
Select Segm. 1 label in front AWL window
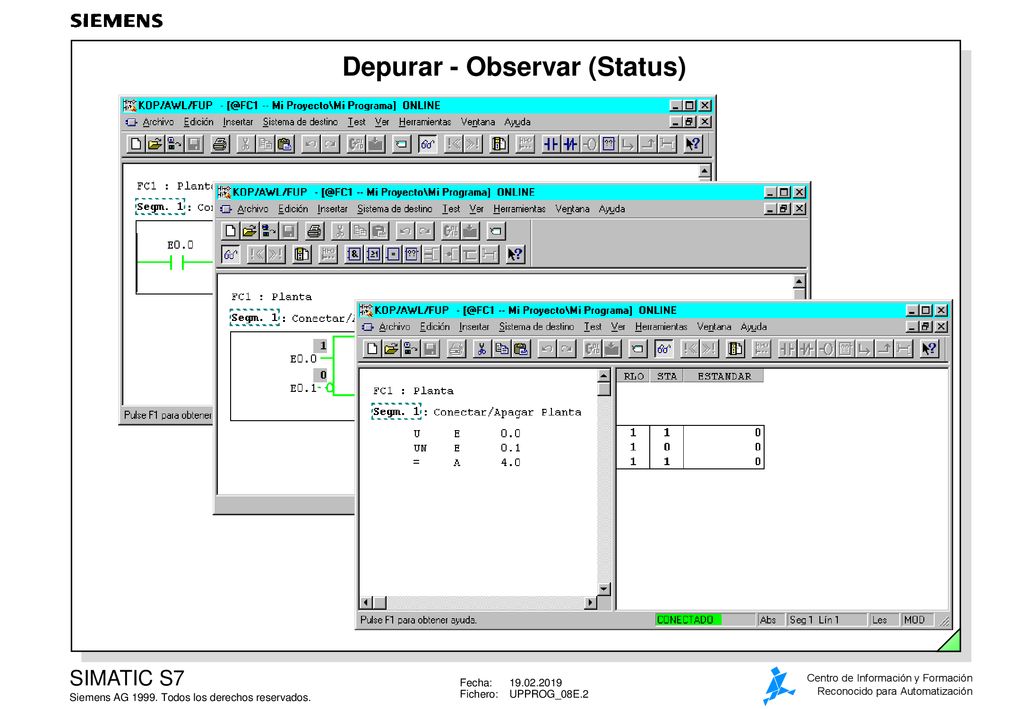tap(396, 412)
